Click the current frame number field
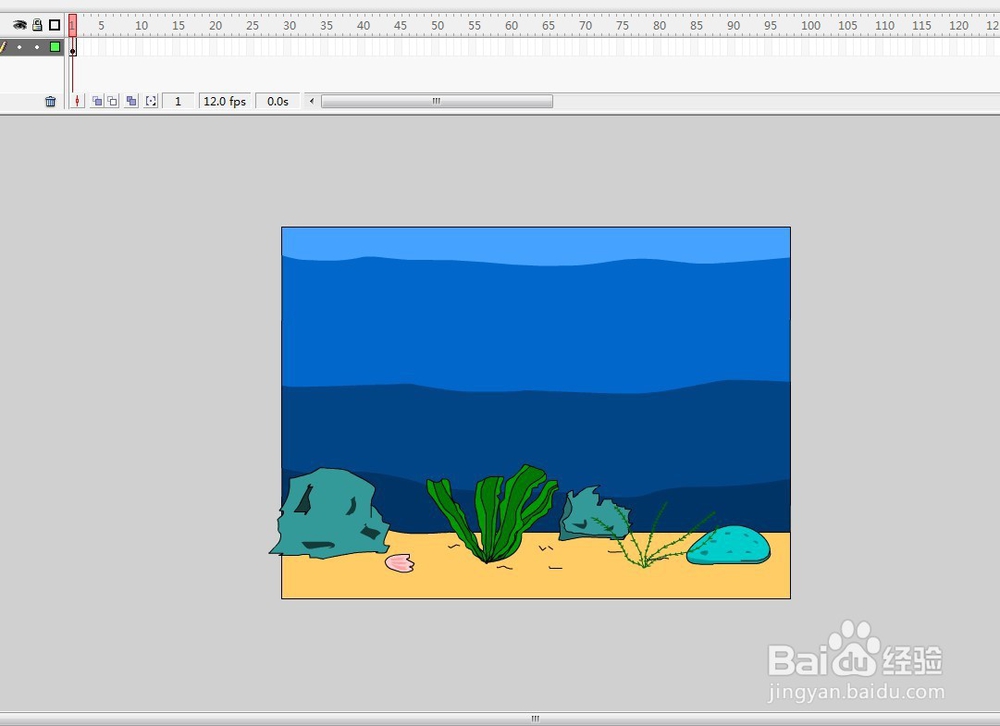 178,101
